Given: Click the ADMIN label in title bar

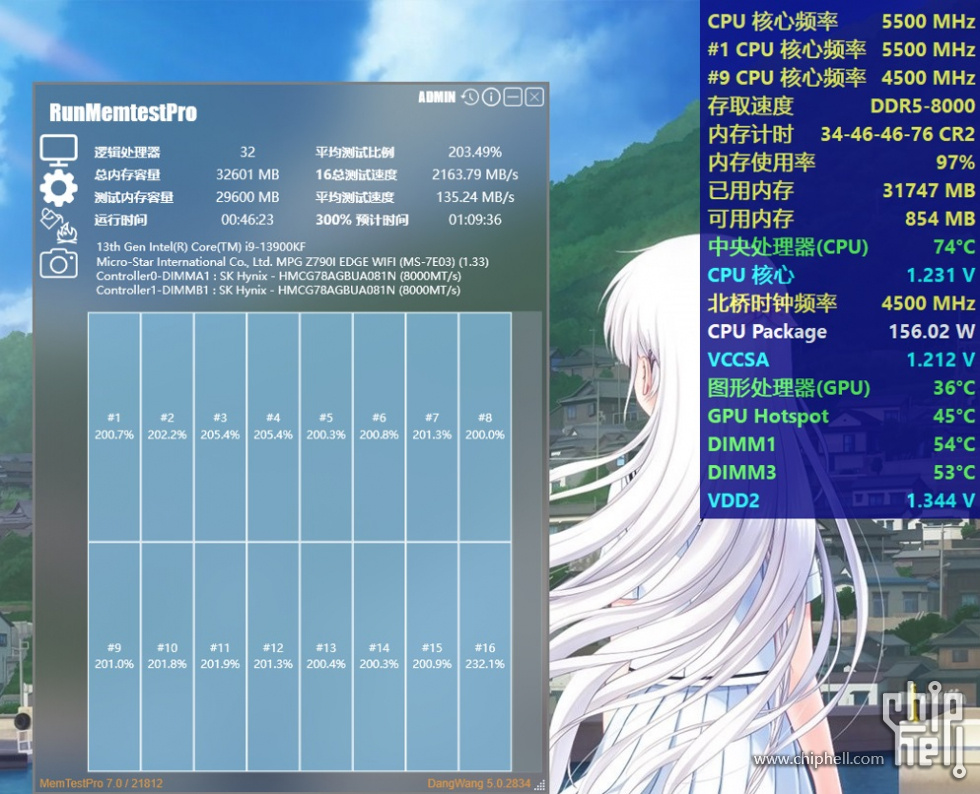Looking at the screenshot, I should 437,98.
